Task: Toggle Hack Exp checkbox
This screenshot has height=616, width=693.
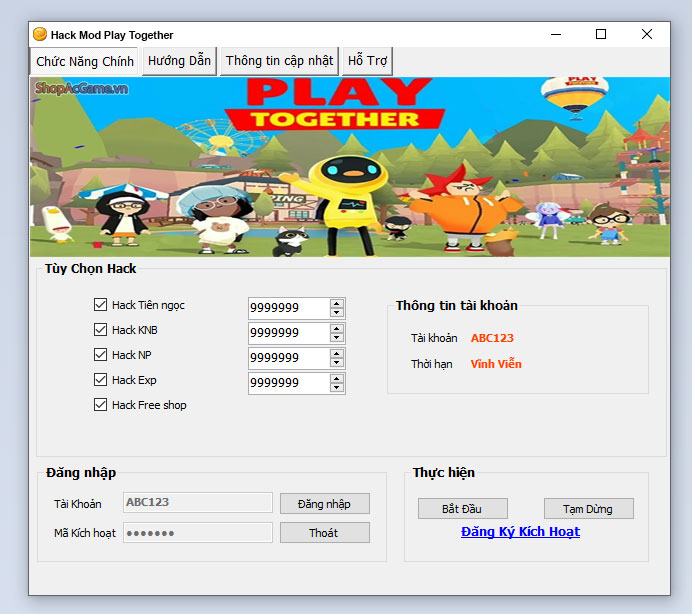Action: [100, 380]
